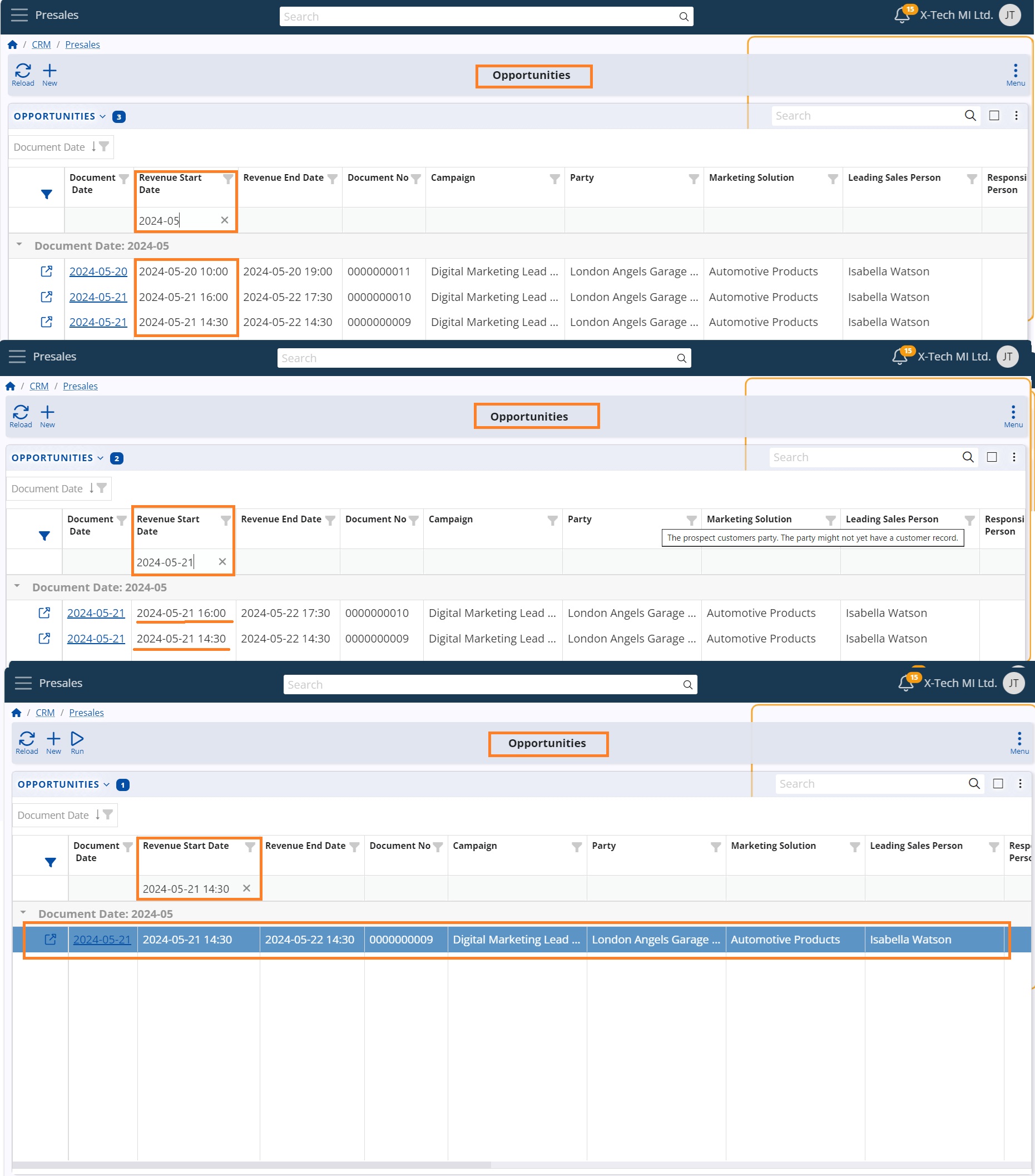Click the square maximize icon in the 3-opportunities panel
This screenshot has width=1035, height=1176.
pos(994,116)
